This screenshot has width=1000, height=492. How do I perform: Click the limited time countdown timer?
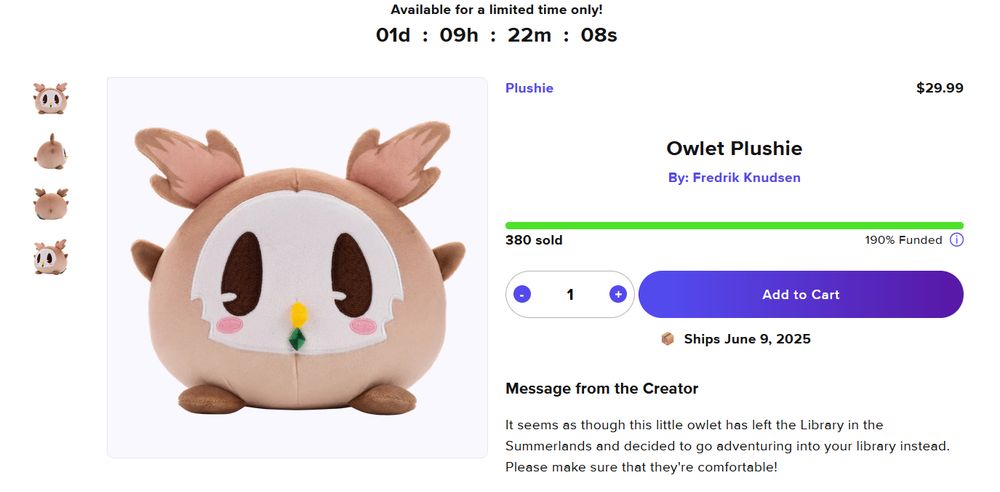[496, 36]
